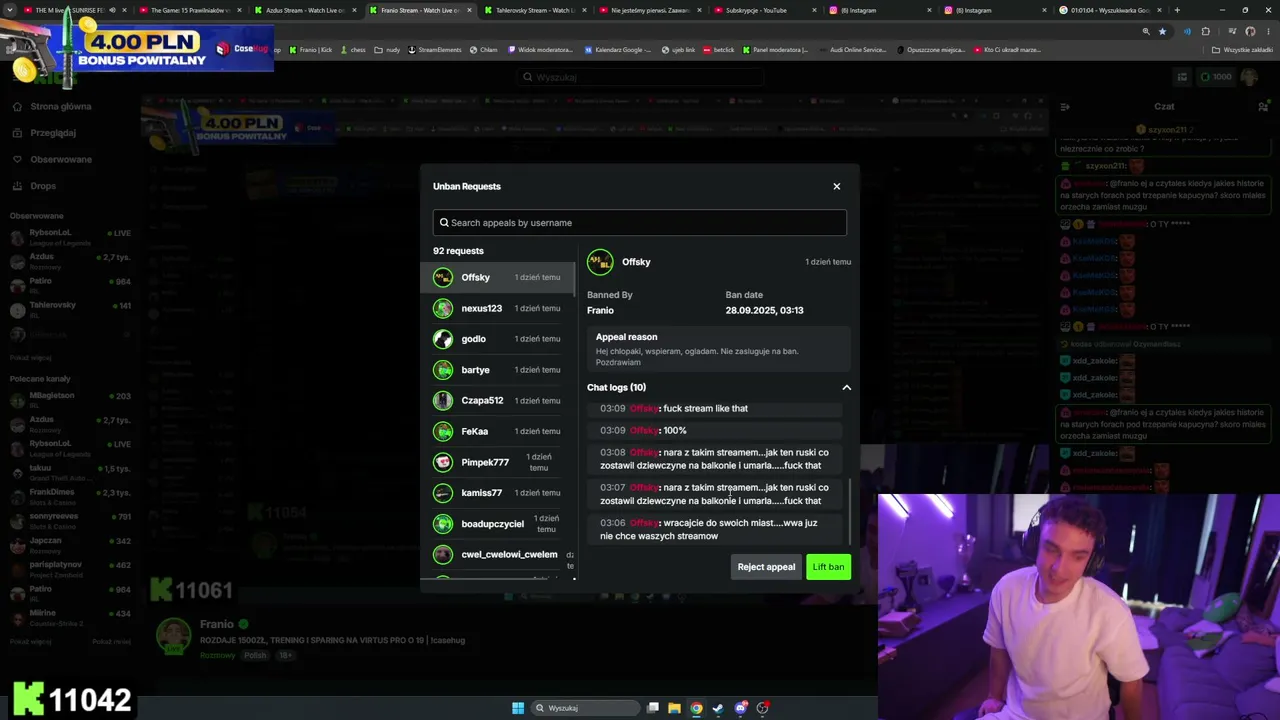
Task: Open Mirine channel in recommended list
Action: coord(70,617)
